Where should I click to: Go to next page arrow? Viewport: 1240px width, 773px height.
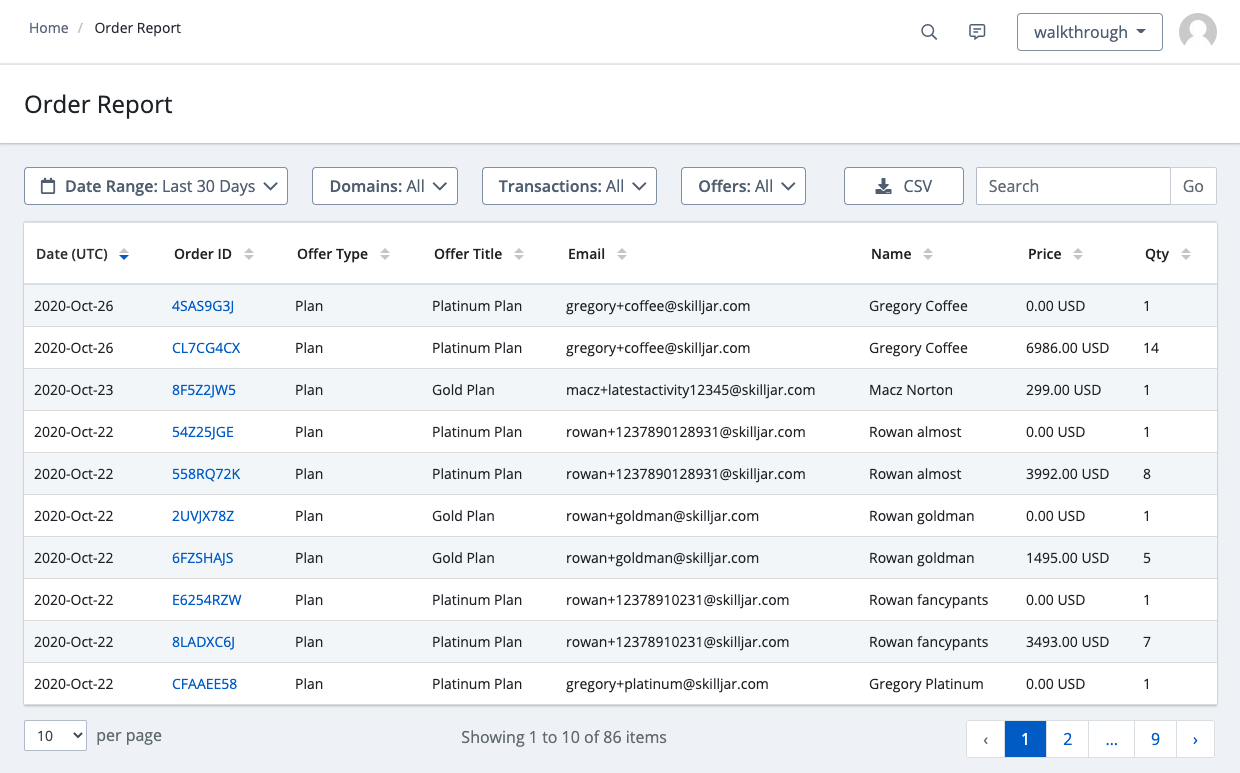[1195, 739]
